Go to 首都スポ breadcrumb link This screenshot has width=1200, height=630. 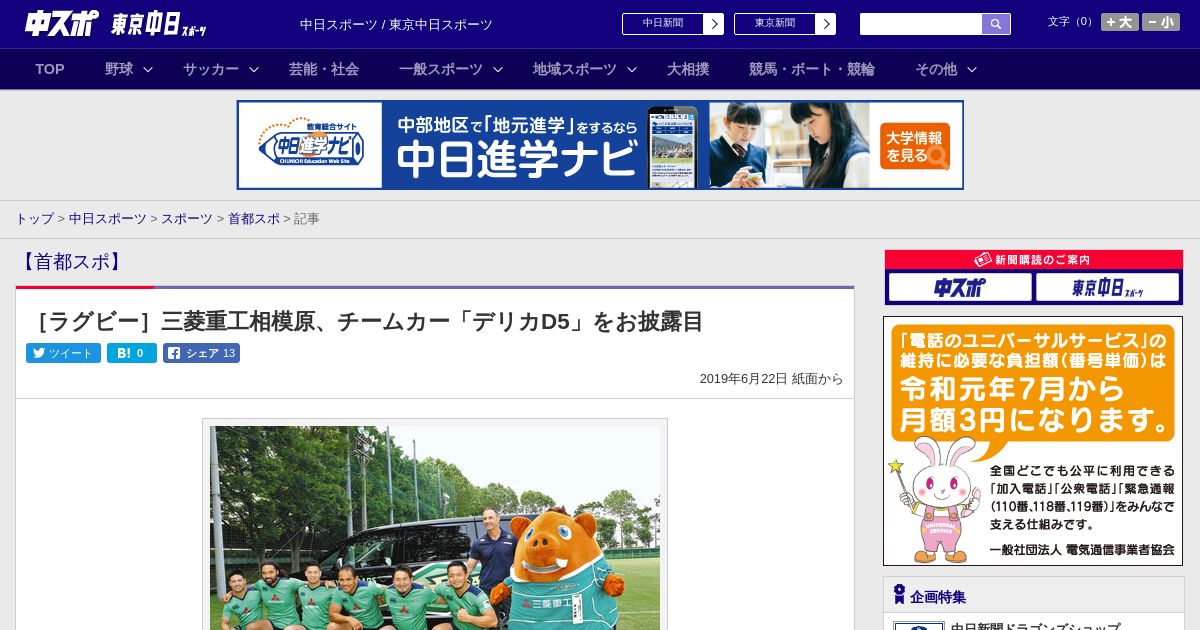(254, 218)
